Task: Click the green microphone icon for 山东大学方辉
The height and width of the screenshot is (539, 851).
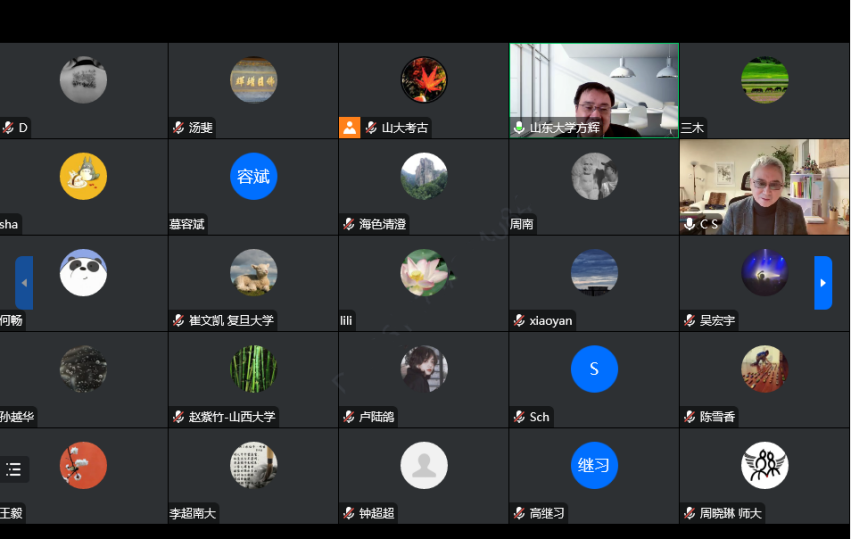Action: pyautogui.click(x=519, y=128)
